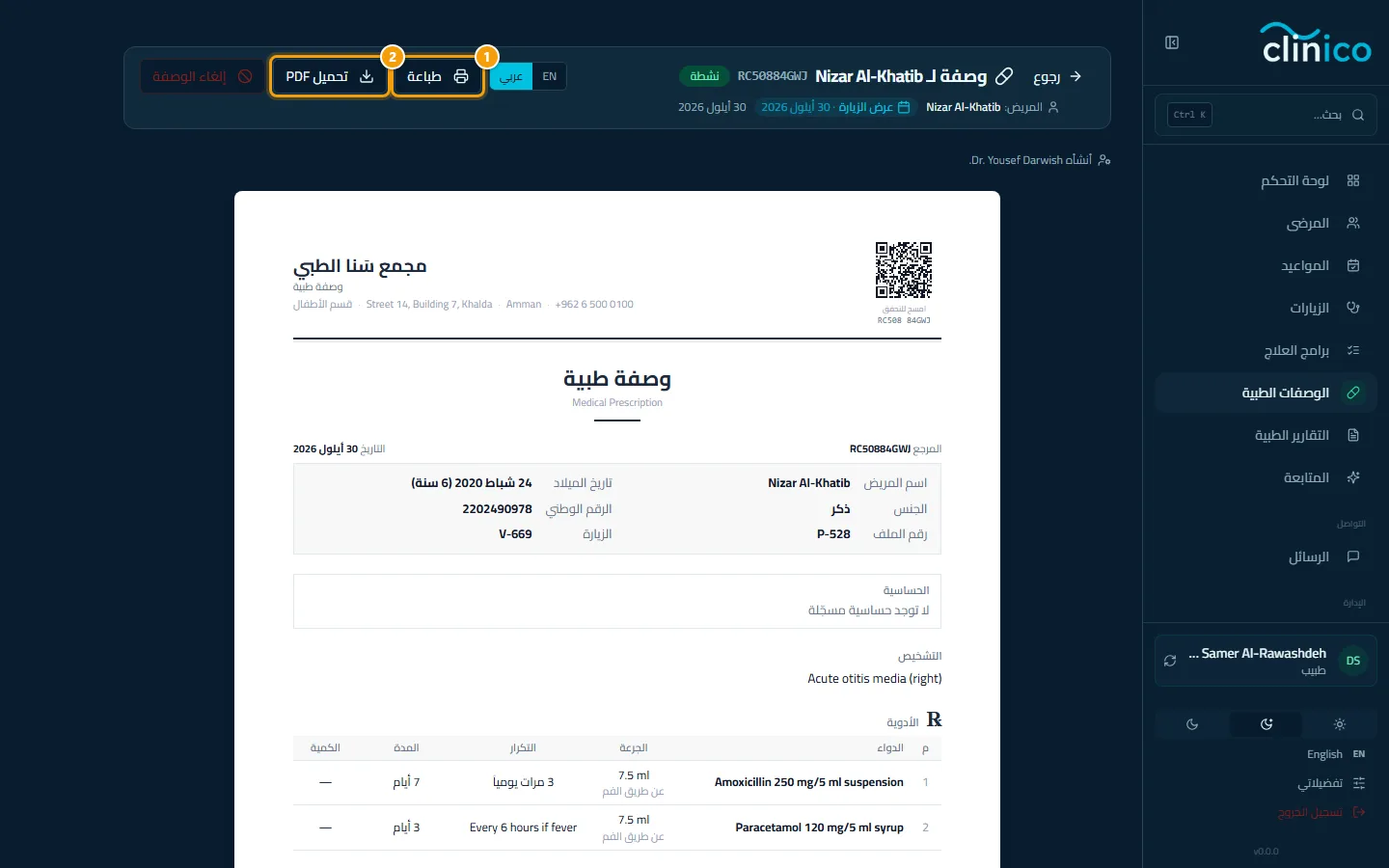The image size is (1389, 868).
Task: Print the prescription with طباعة
Action: pos(438,76)
